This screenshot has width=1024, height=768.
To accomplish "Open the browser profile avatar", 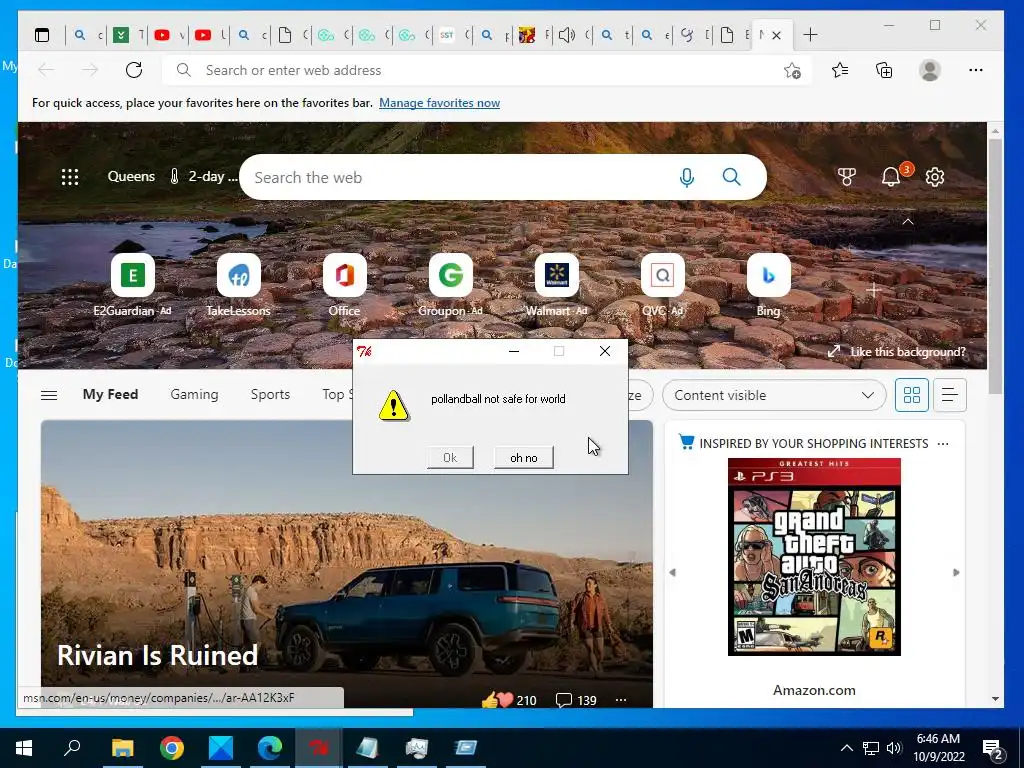I will coord(930,70).
